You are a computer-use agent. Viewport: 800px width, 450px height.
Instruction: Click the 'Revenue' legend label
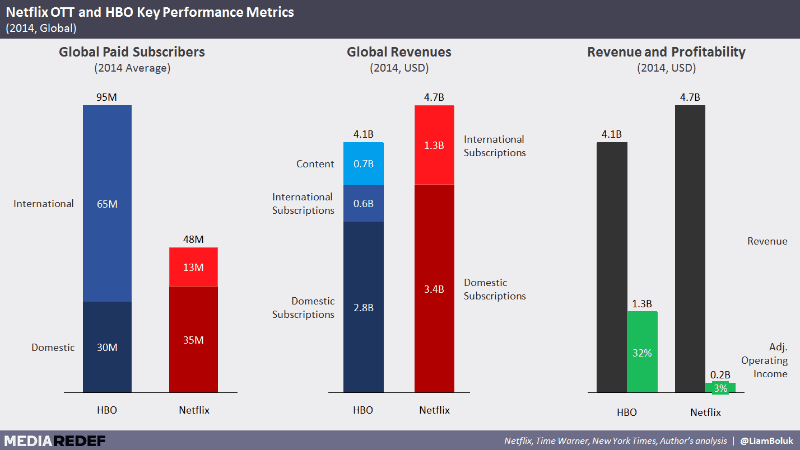coord(767,241)
